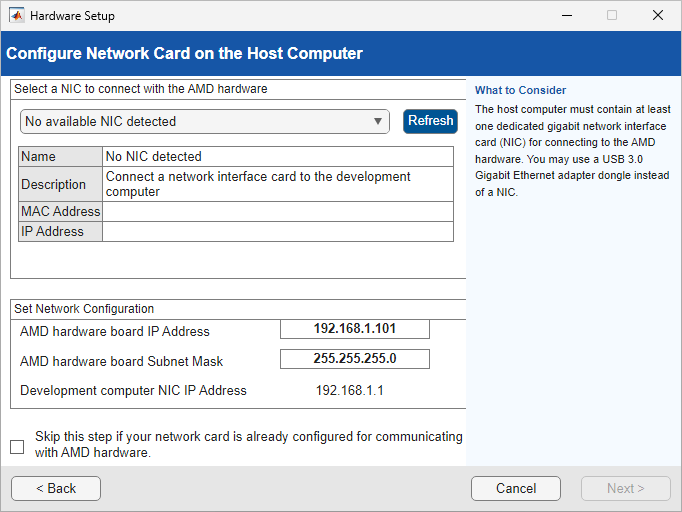Click the Development computer NIC IP value
The width and height of the screenshot is (682, 512).
(x=350, y=390)
